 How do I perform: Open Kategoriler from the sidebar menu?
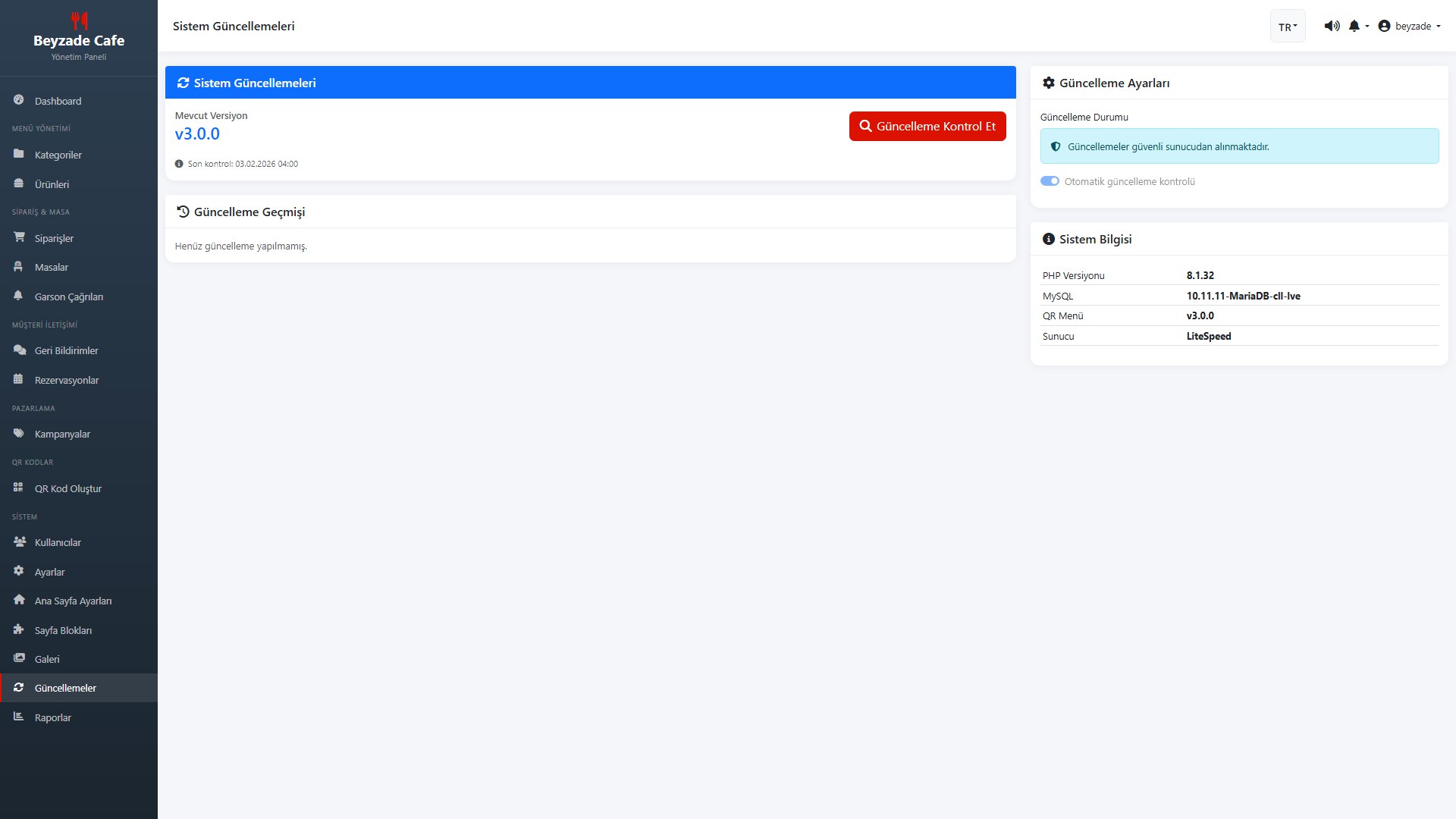(x=58, y=155)
